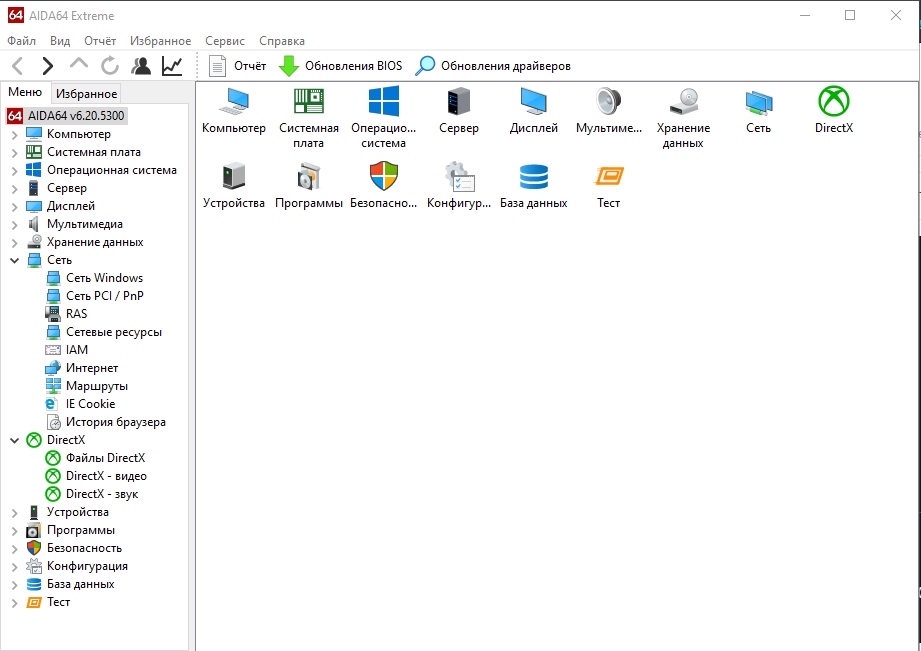Select Сетевые ресурсы tree item
Screen dimensions: 921x651
pyautogui.click(x=104, y=332)
